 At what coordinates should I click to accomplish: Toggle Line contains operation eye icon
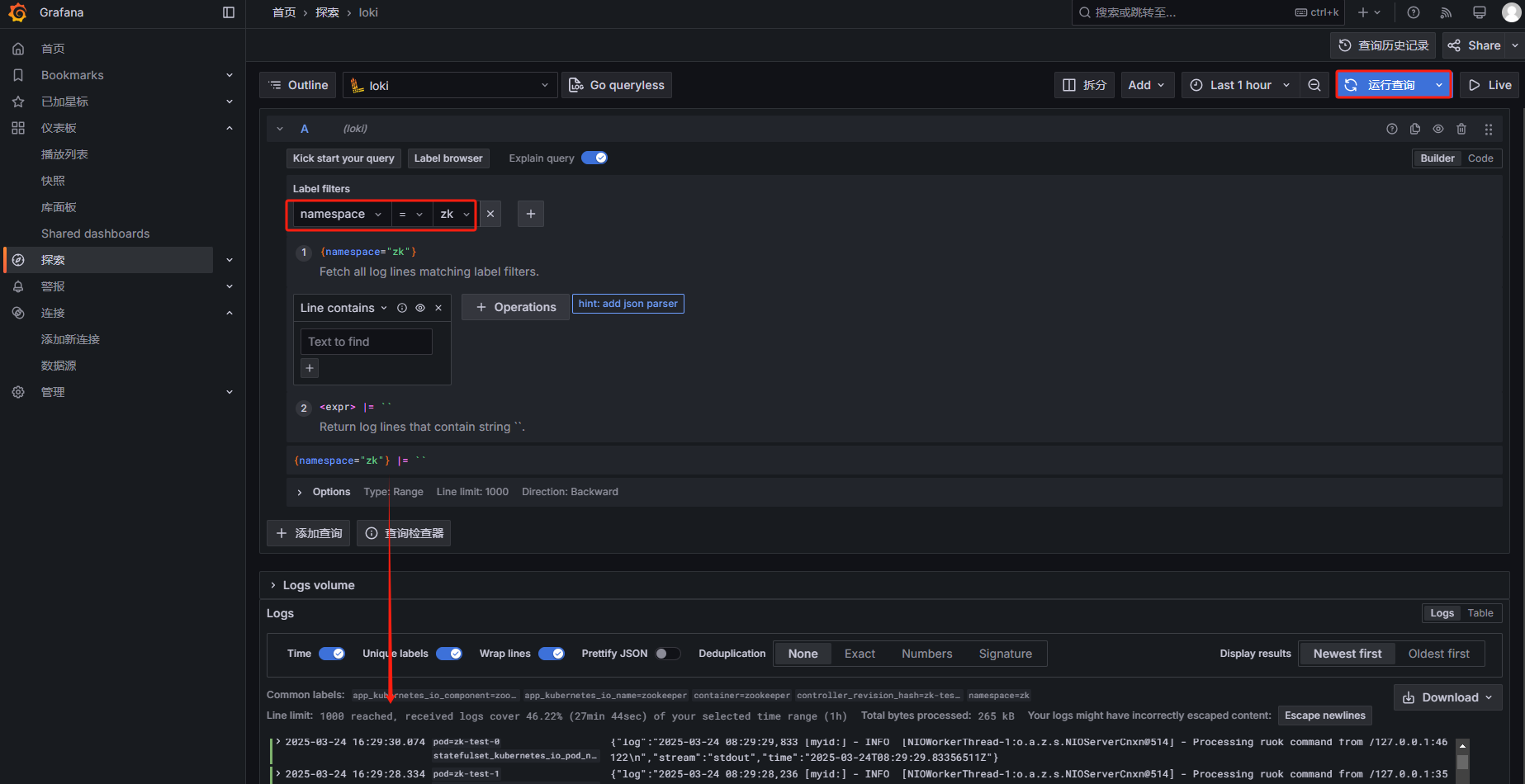pyautogui.click(x=420, y=308)
